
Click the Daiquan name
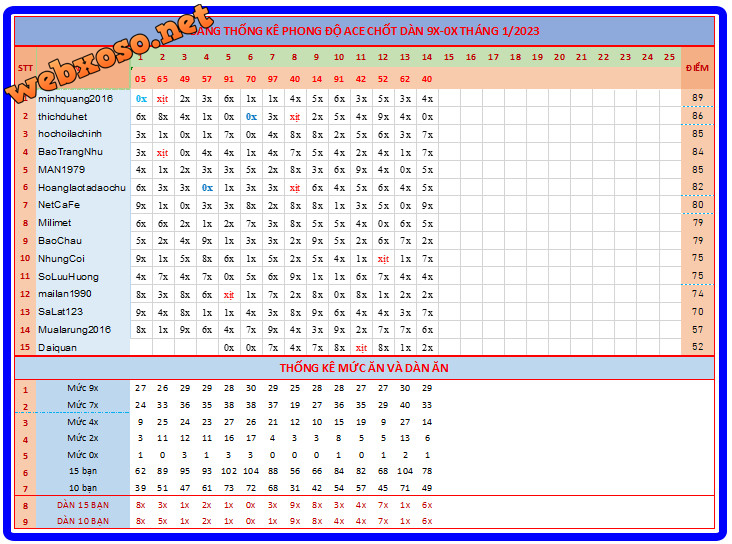(x=57, y=347)
